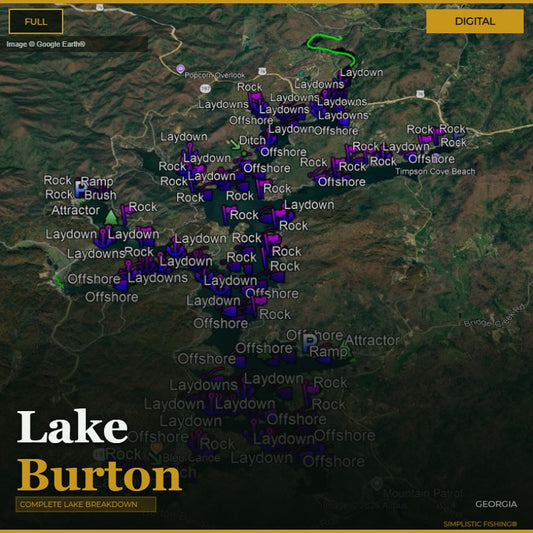
Task: Select the Ramp label next to Brush
Action: coord(97,182)
